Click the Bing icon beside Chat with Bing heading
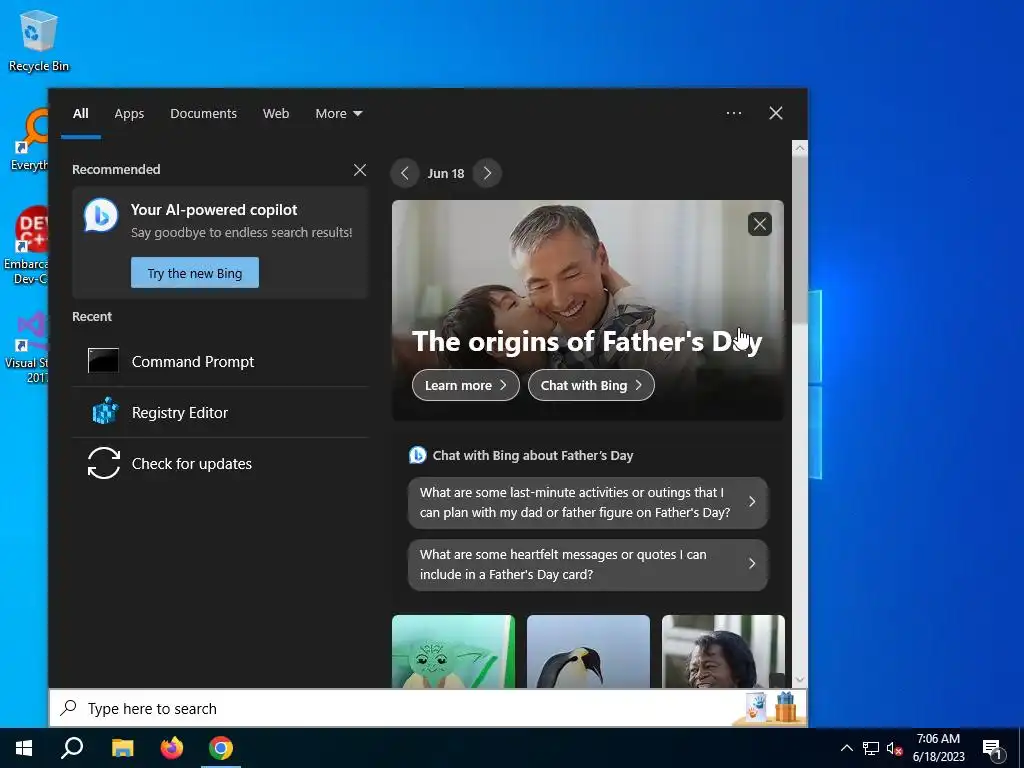The width and height of the screenshot is (1024, 768). (417, 455)
